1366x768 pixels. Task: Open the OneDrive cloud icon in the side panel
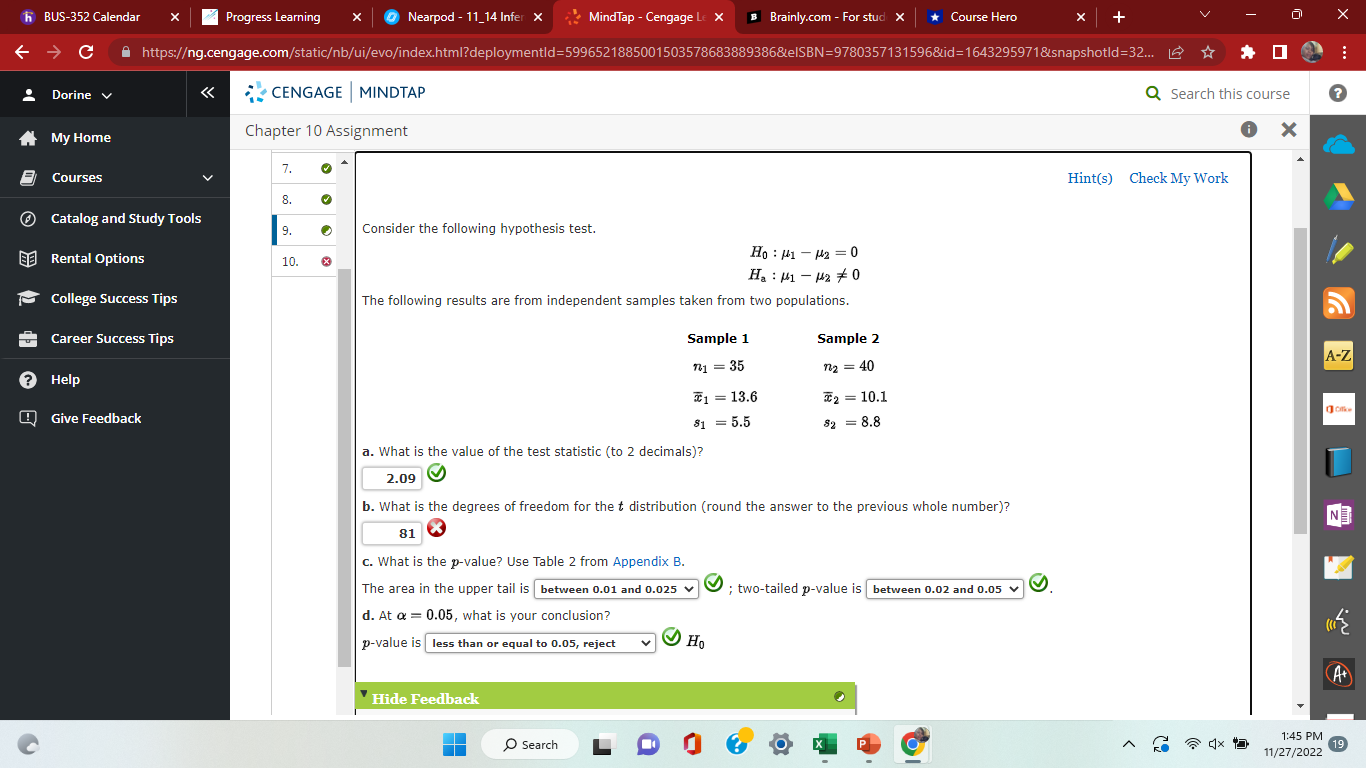1339,143
